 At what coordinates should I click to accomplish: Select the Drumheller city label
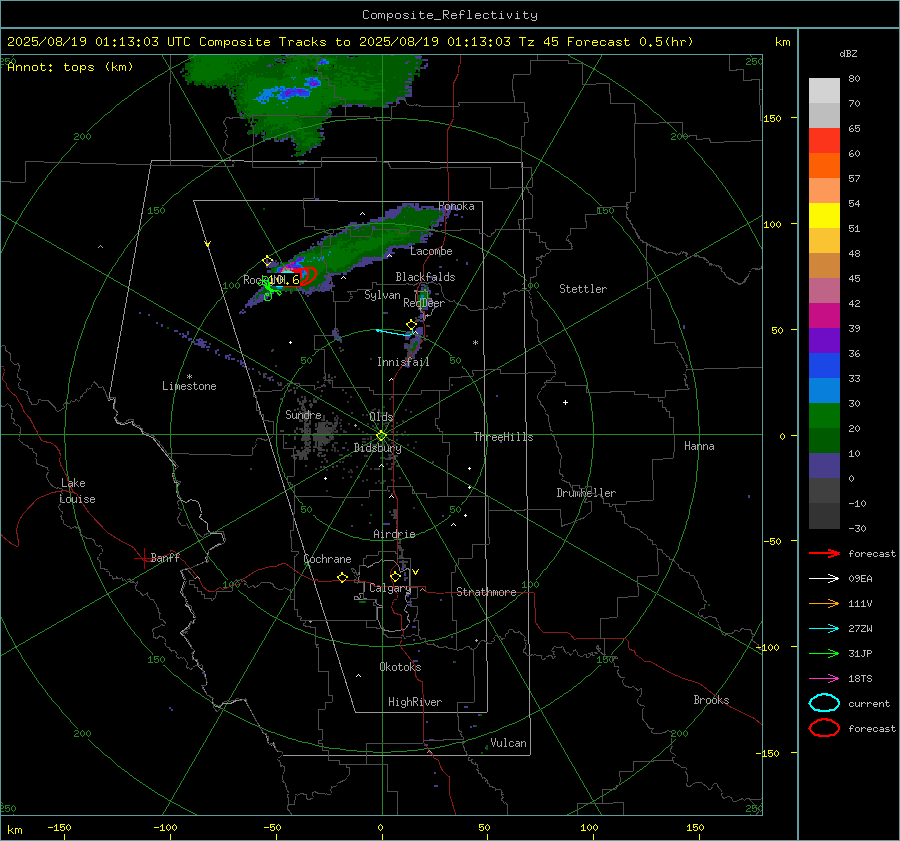click(586, 493)
